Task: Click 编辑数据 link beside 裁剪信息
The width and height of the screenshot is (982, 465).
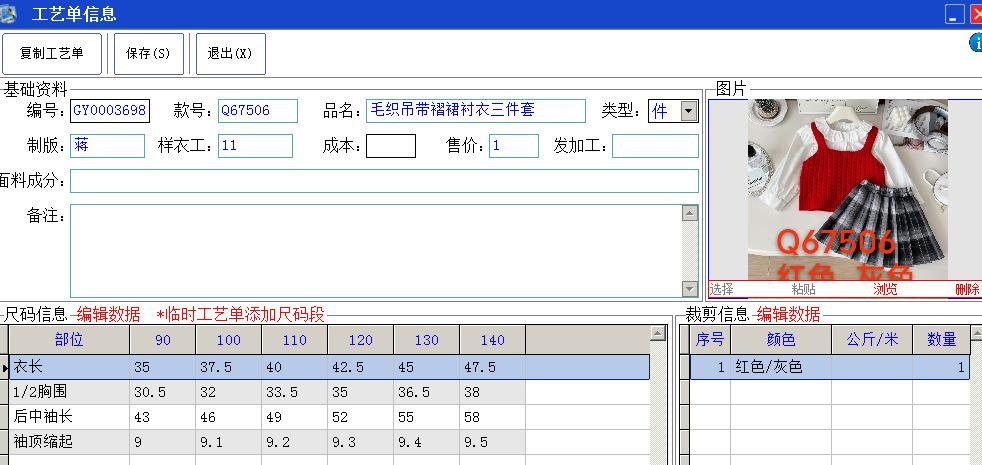Action: tap(788, 314)
